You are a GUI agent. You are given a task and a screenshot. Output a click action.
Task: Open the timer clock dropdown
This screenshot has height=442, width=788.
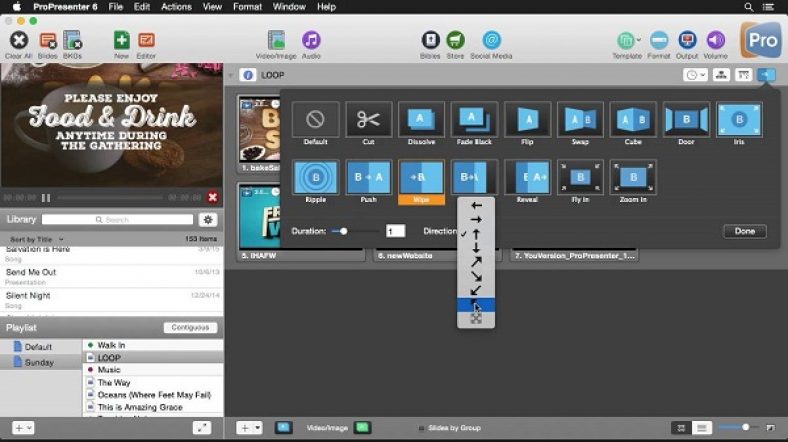[694, 75]
